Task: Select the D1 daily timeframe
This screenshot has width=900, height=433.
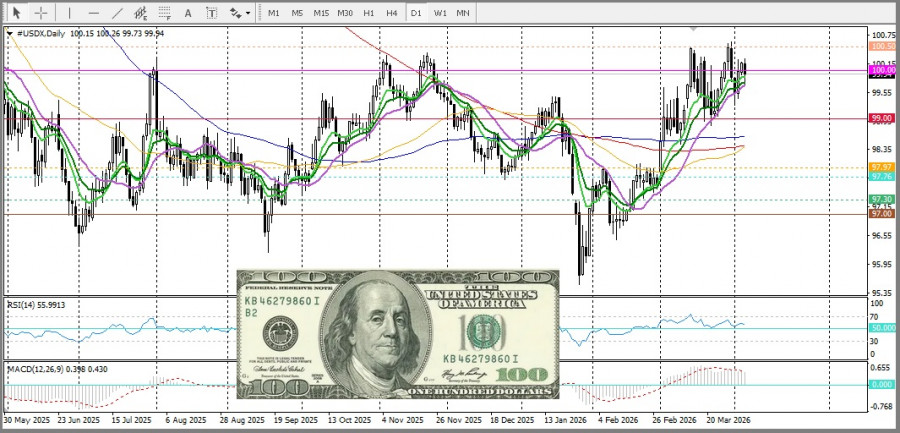Action: [x=416, y=13]
